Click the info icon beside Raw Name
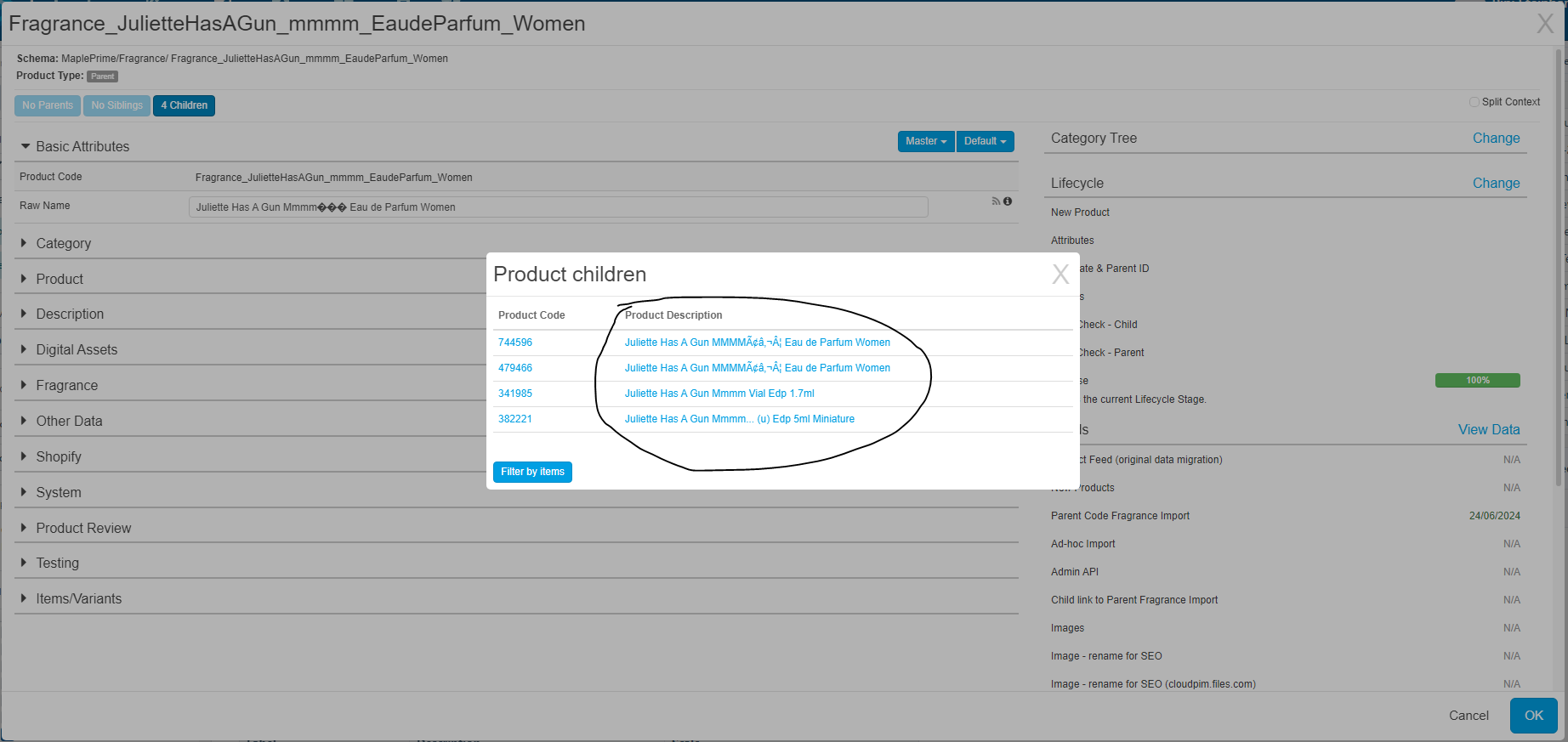 click(x=1008, y=201)
